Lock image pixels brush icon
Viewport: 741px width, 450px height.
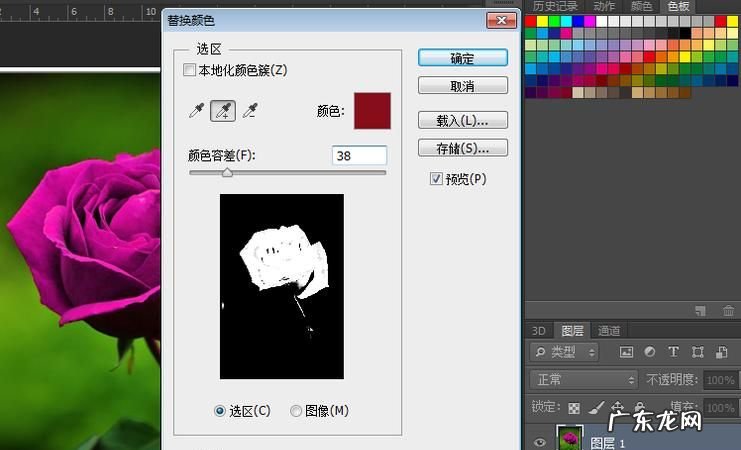pyautogui.click(x=596, y=407)
